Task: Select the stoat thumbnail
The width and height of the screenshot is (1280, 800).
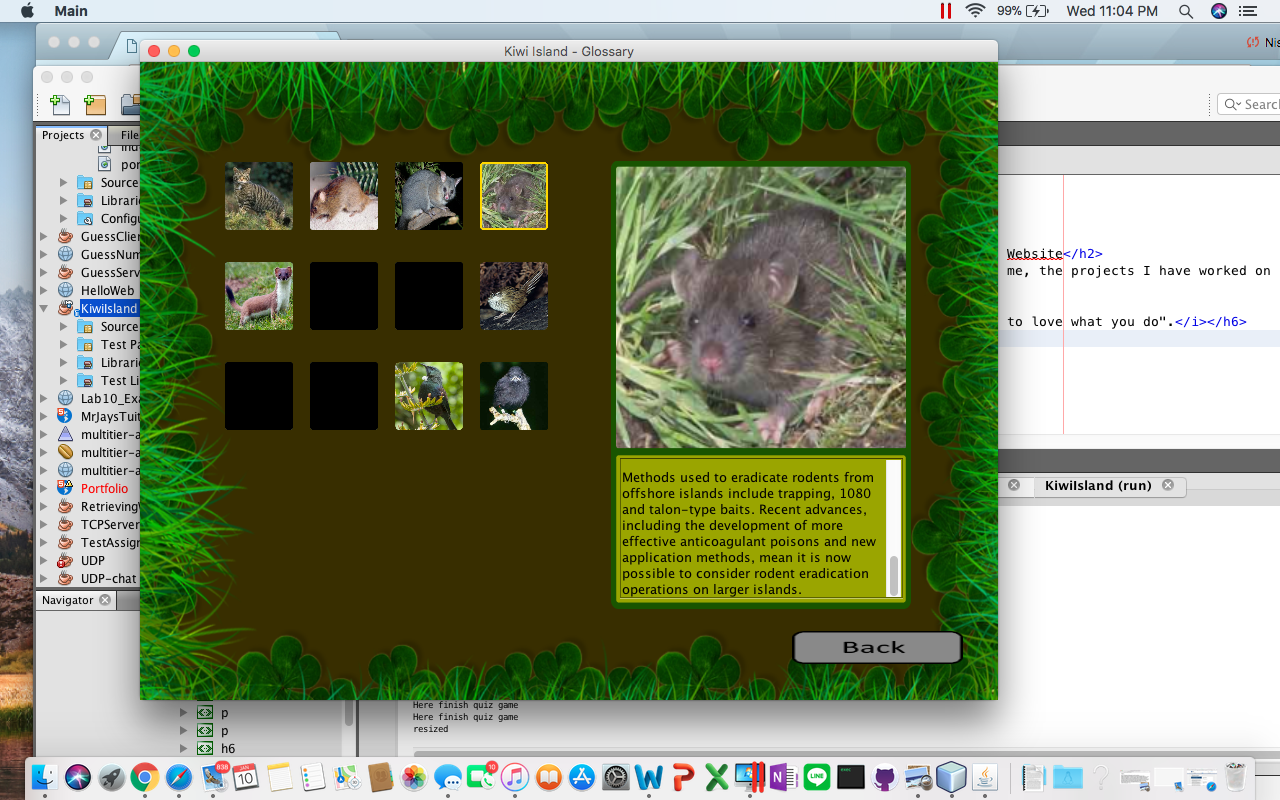Action: click(259, 296)
